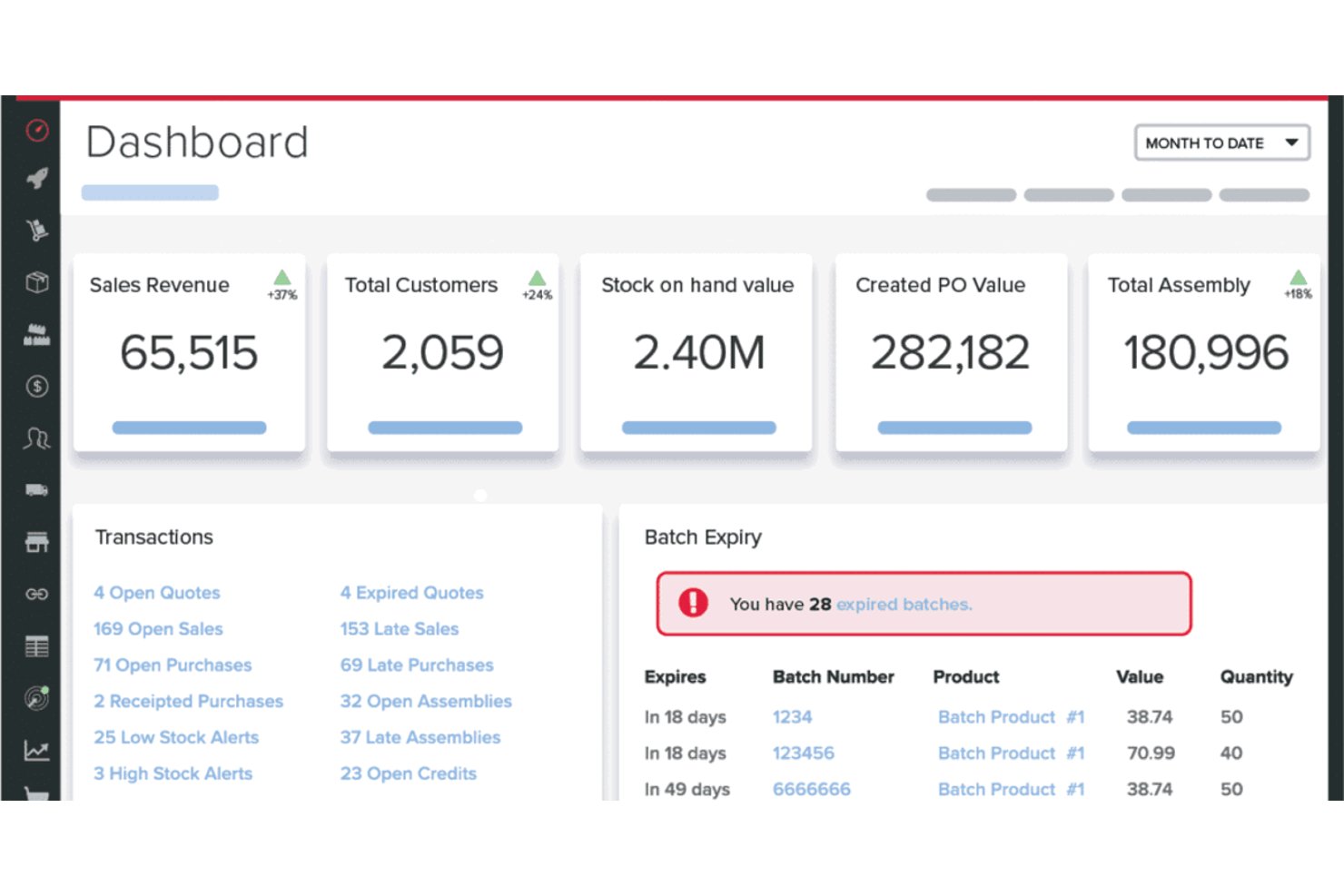The width and height of the screenshot is (1344, 896).
Task: View 32 Open Assemblies
Action: pyautogui.click(x=426, y=702)
